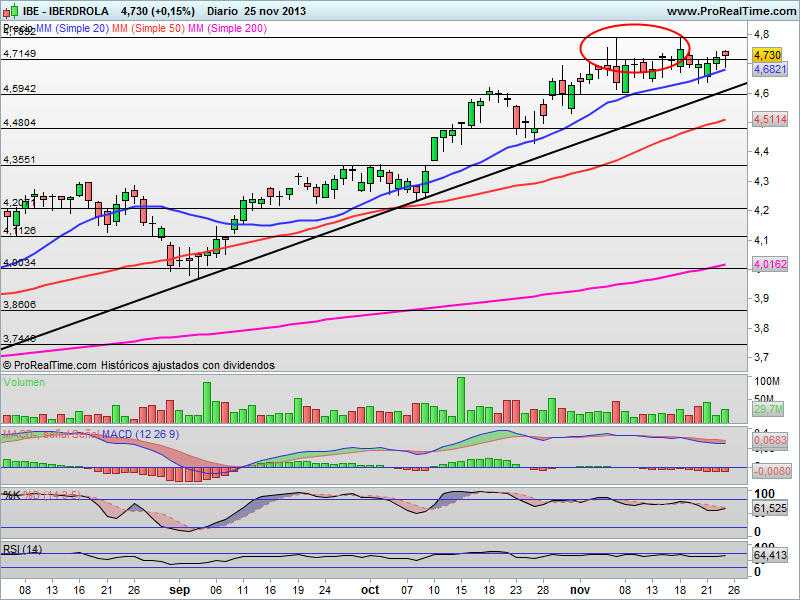Click the sep month label on the time axis
The image size is (800, 600).
coord(179,590)
